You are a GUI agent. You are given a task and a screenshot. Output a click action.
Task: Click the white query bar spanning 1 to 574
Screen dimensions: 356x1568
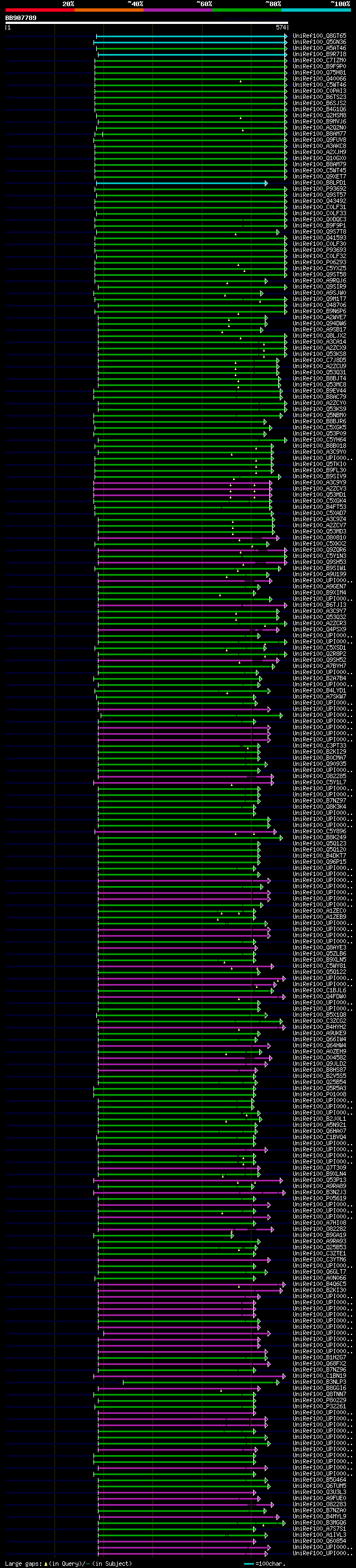click(147, 22)
